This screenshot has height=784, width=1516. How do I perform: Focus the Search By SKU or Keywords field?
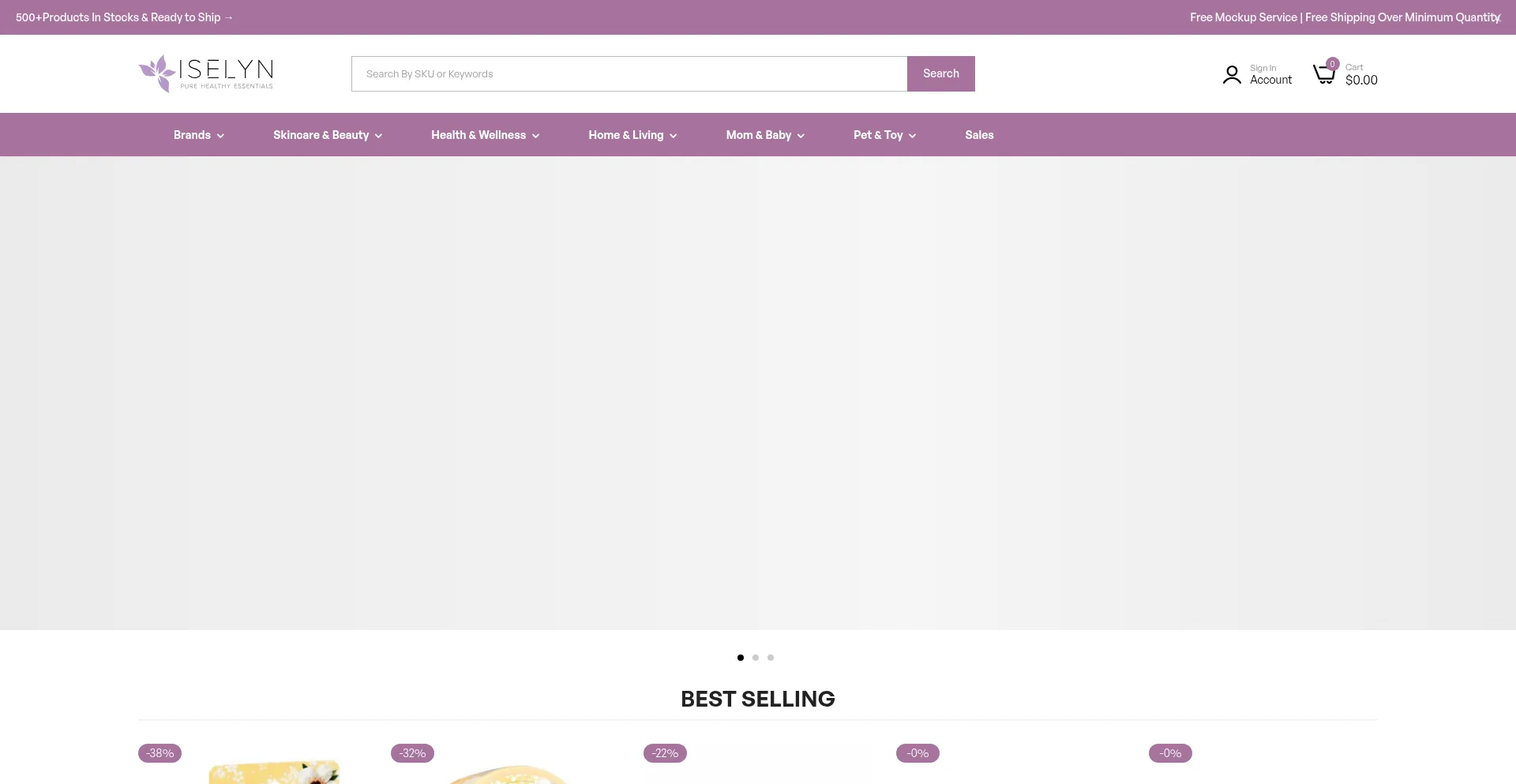[629, 73]
